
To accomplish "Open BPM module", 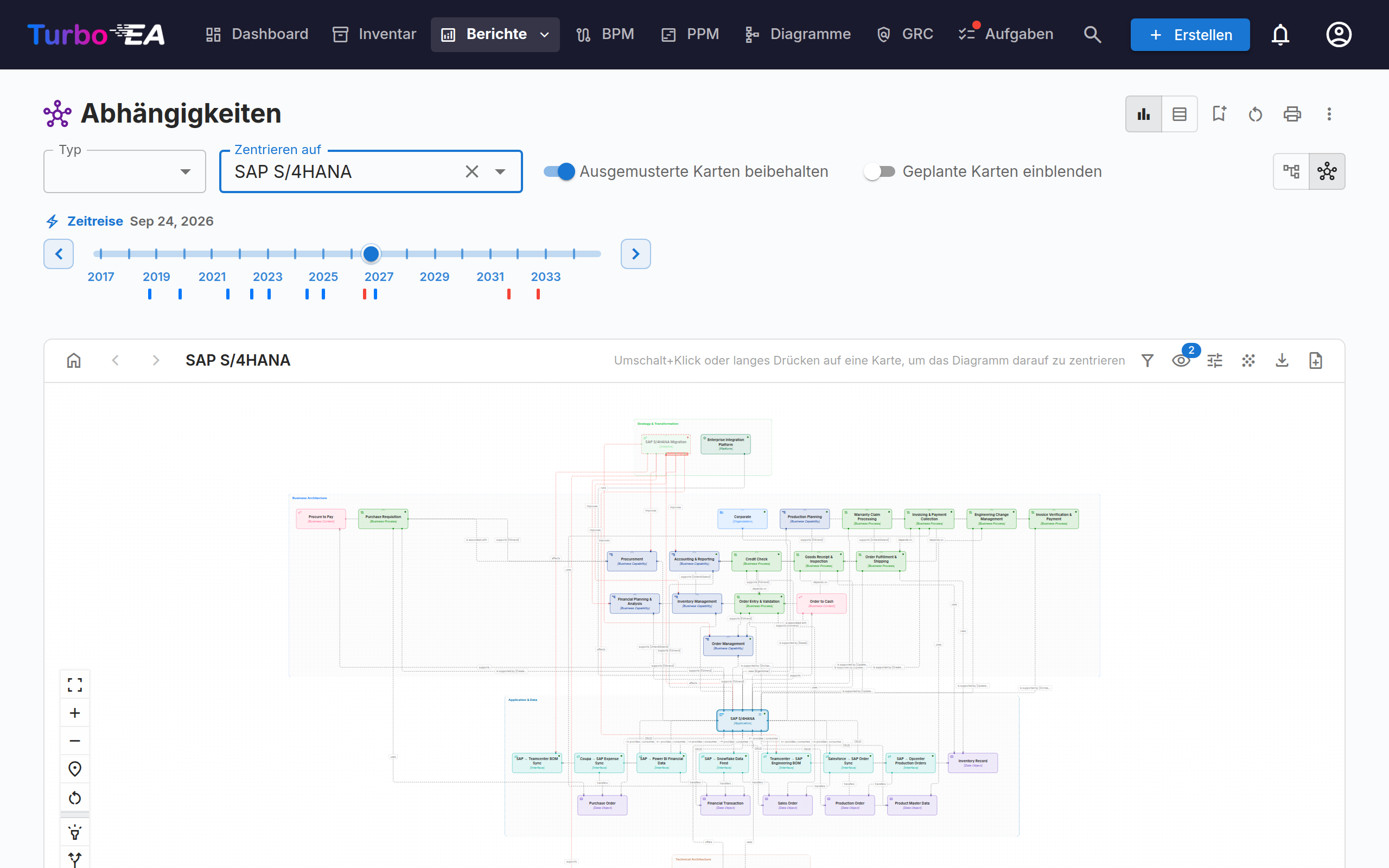I will (x=605, y=34).
